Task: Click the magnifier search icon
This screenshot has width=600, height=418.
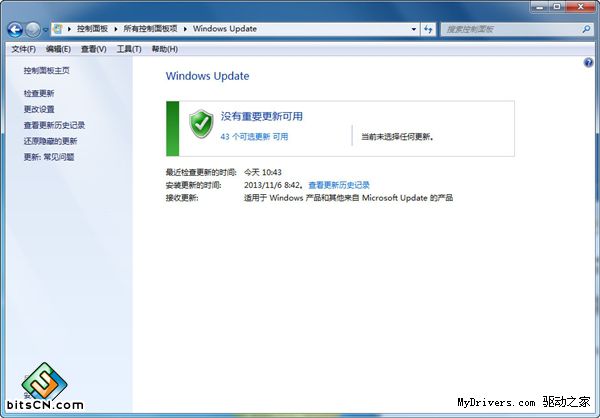Action: pos(586,29)
